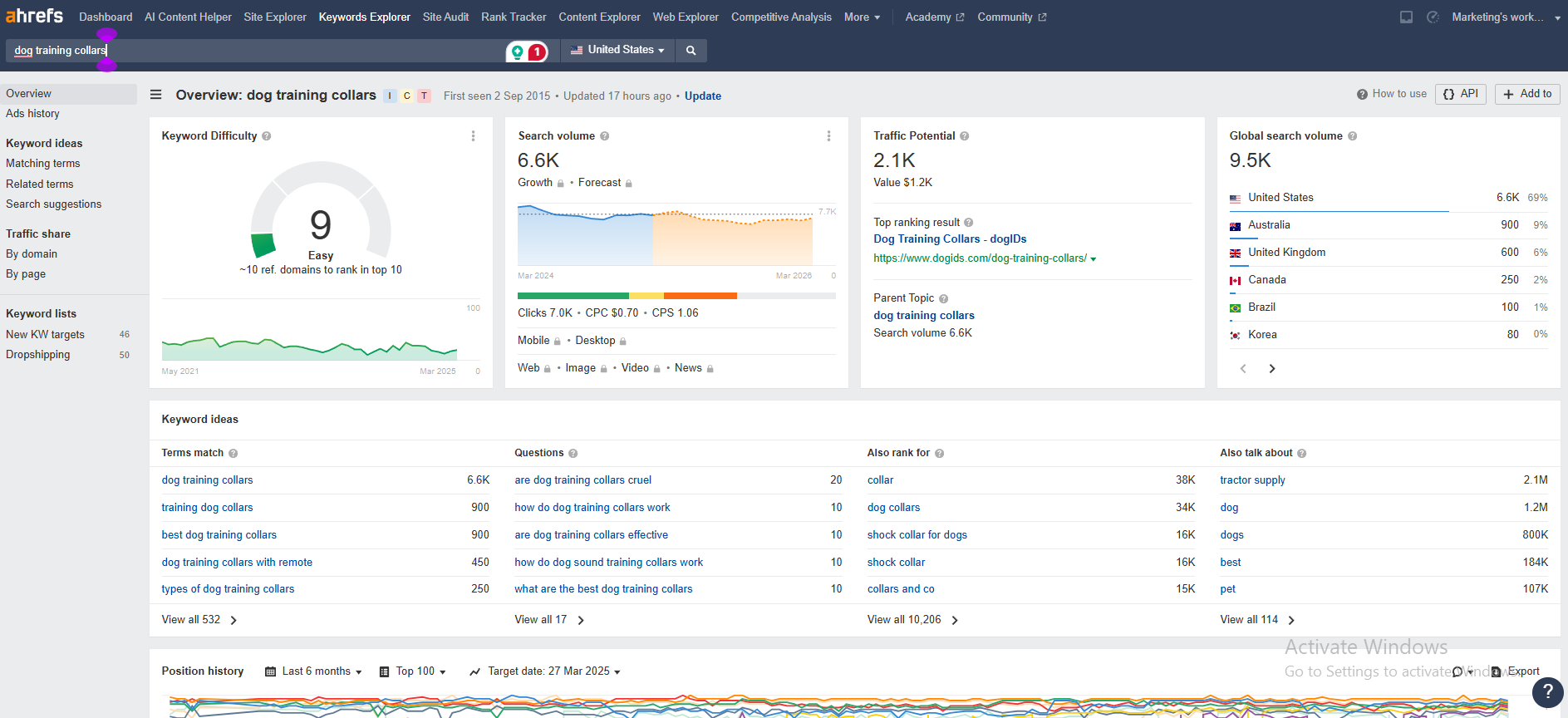The width and height of the screenshot is (1568, 718).
Task: Click Traffic Potential help icon
Action: click(x=965, y=136)
